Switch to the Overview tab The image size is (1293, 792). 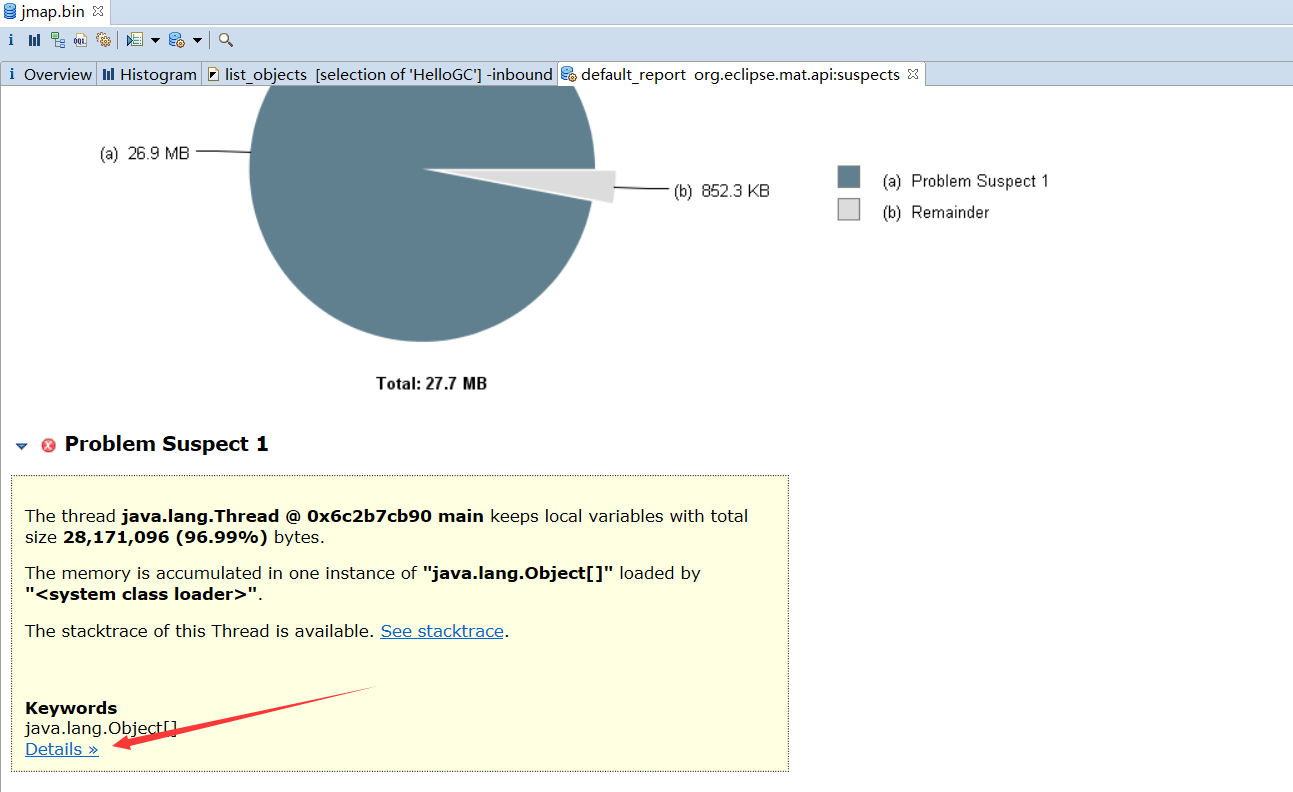50,74
